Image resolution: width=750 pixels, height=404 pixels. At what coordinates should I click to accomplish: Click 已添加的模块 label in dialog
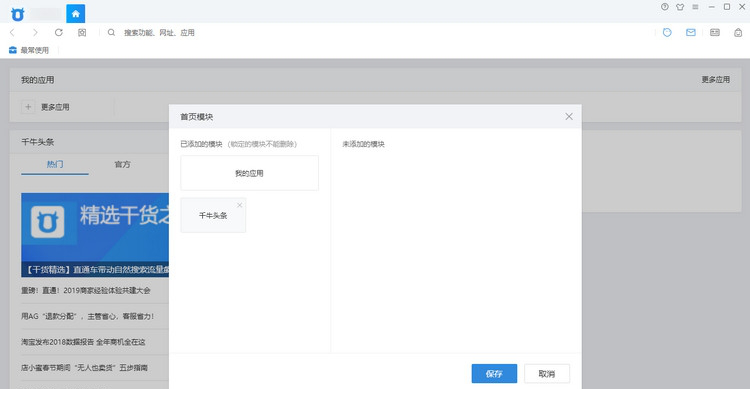[x=201, y=144]
